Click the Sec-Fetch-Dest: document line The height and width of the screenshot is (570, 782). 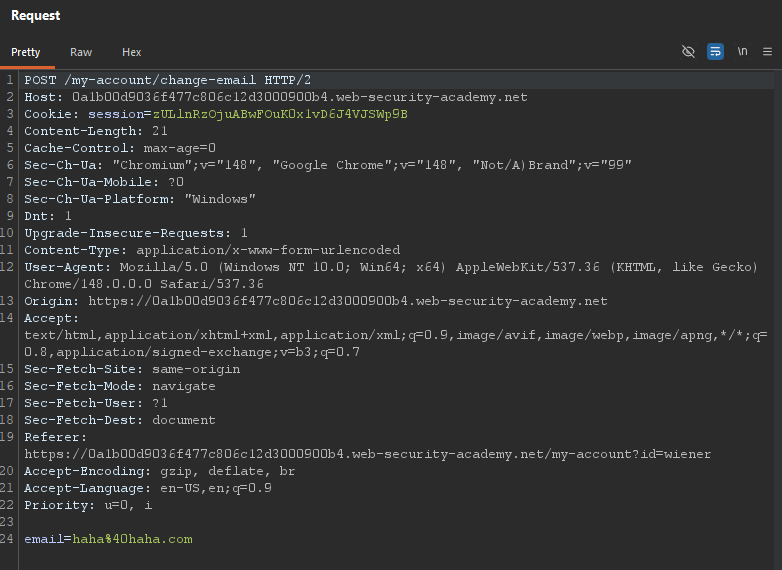[x=120, y=420]
